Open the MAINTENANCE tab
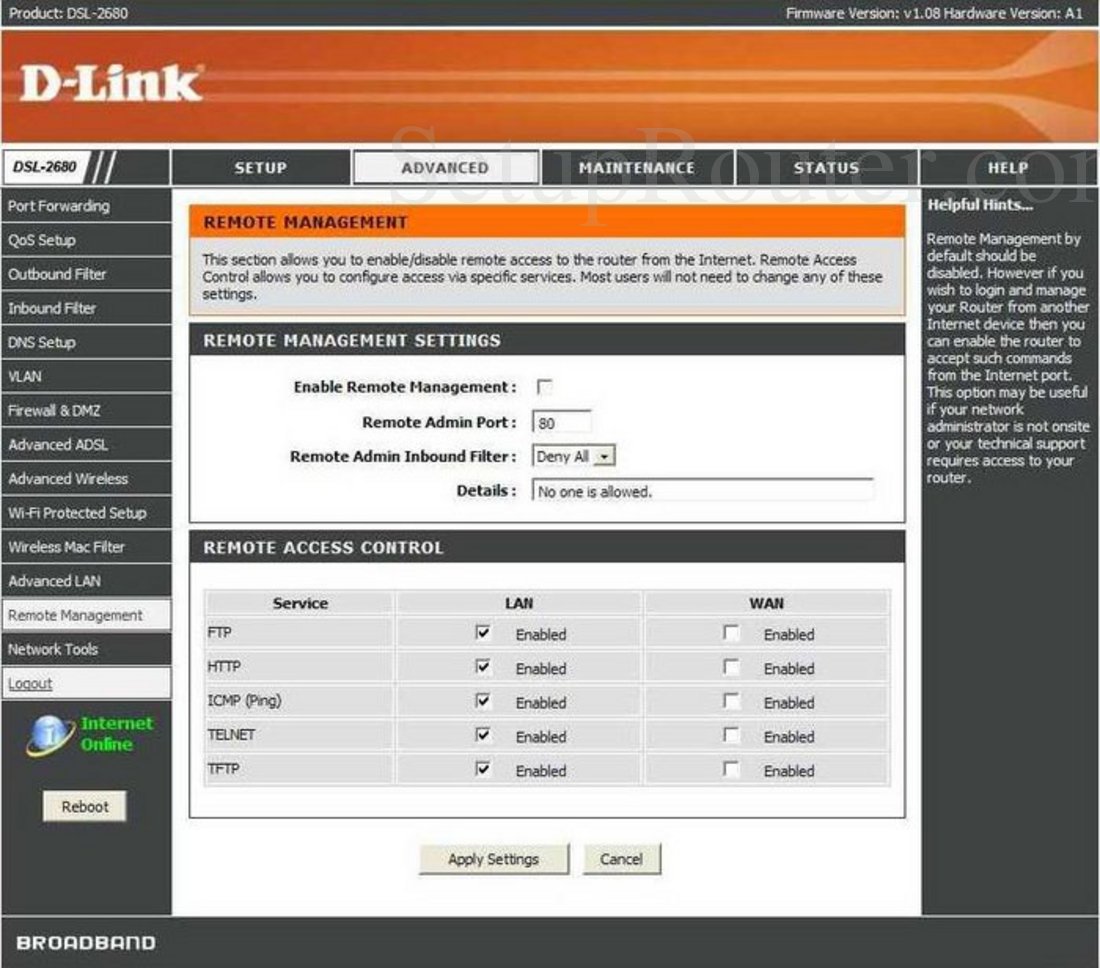This screenshot has width=1100, height=968. point(636,168)
